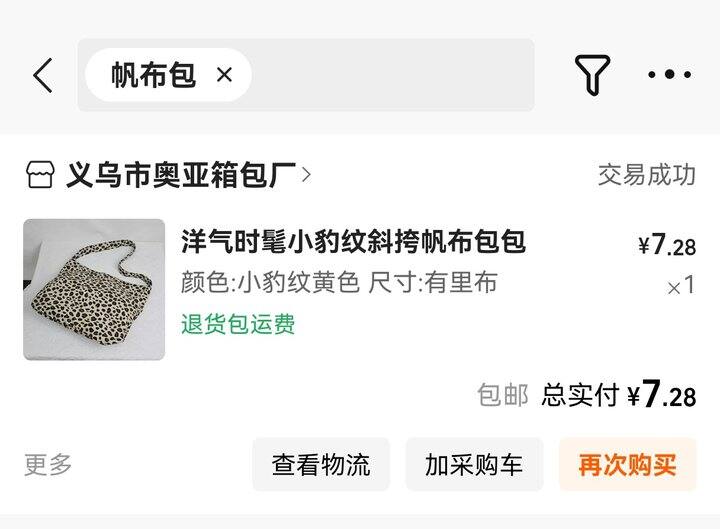Click the orange 再次购买 button
Screen dimensions: 720x529
[628, 465]
